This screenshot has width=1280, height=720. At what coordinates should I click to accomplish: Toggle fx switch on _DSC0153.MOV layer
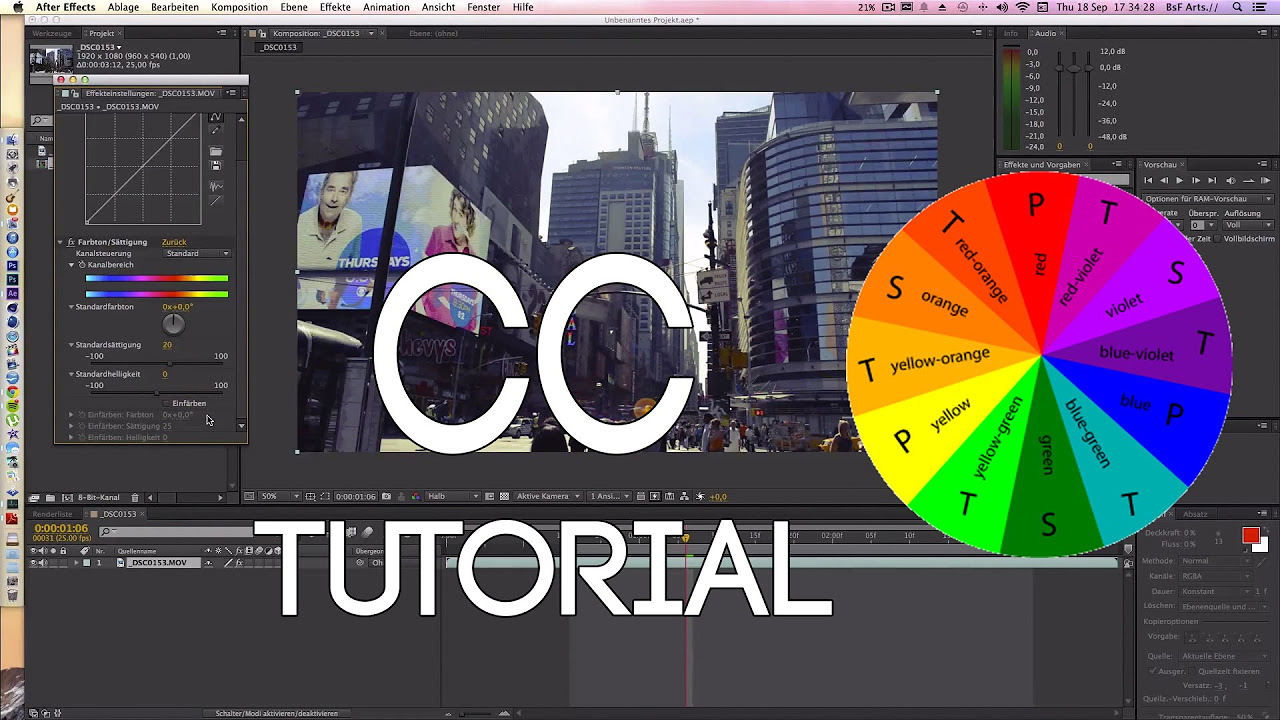point(238,563)
